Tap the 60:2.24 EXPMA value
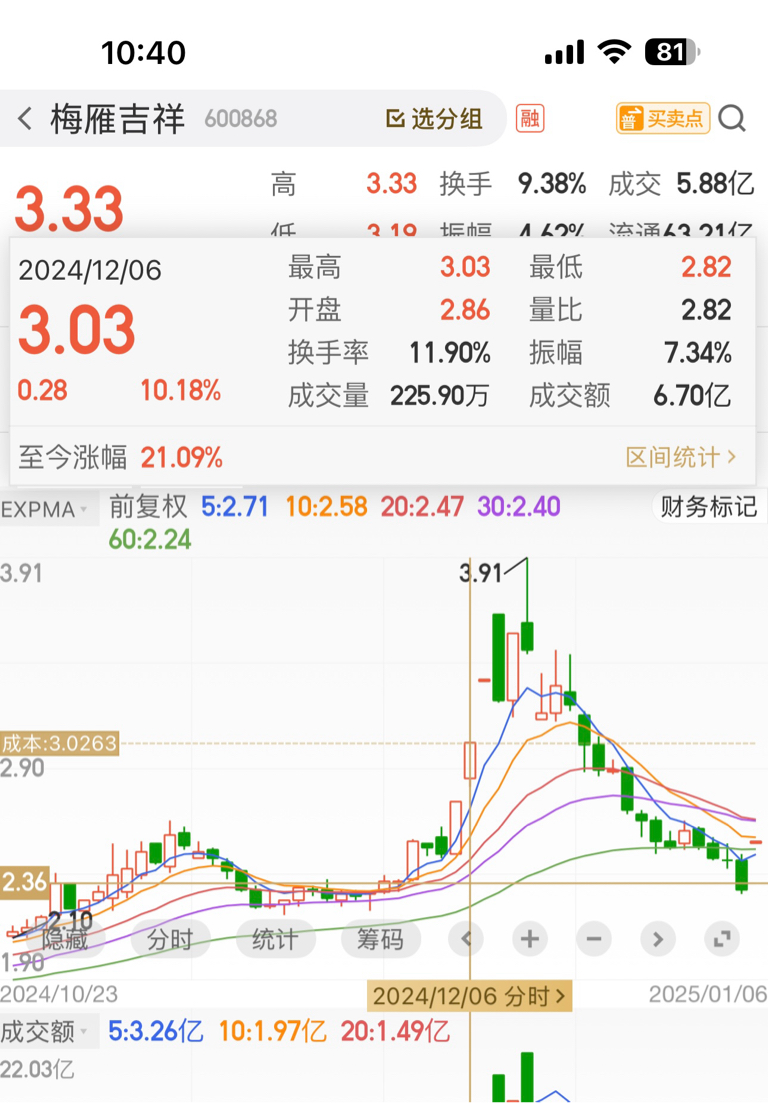 click(x=150, y=540)
